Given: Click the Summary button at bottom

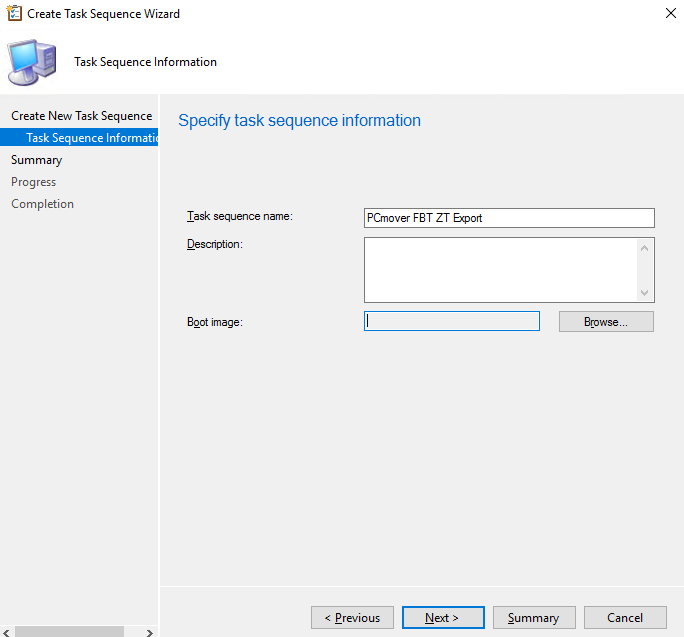Looking at the screenshot, I should click(534, 617).
